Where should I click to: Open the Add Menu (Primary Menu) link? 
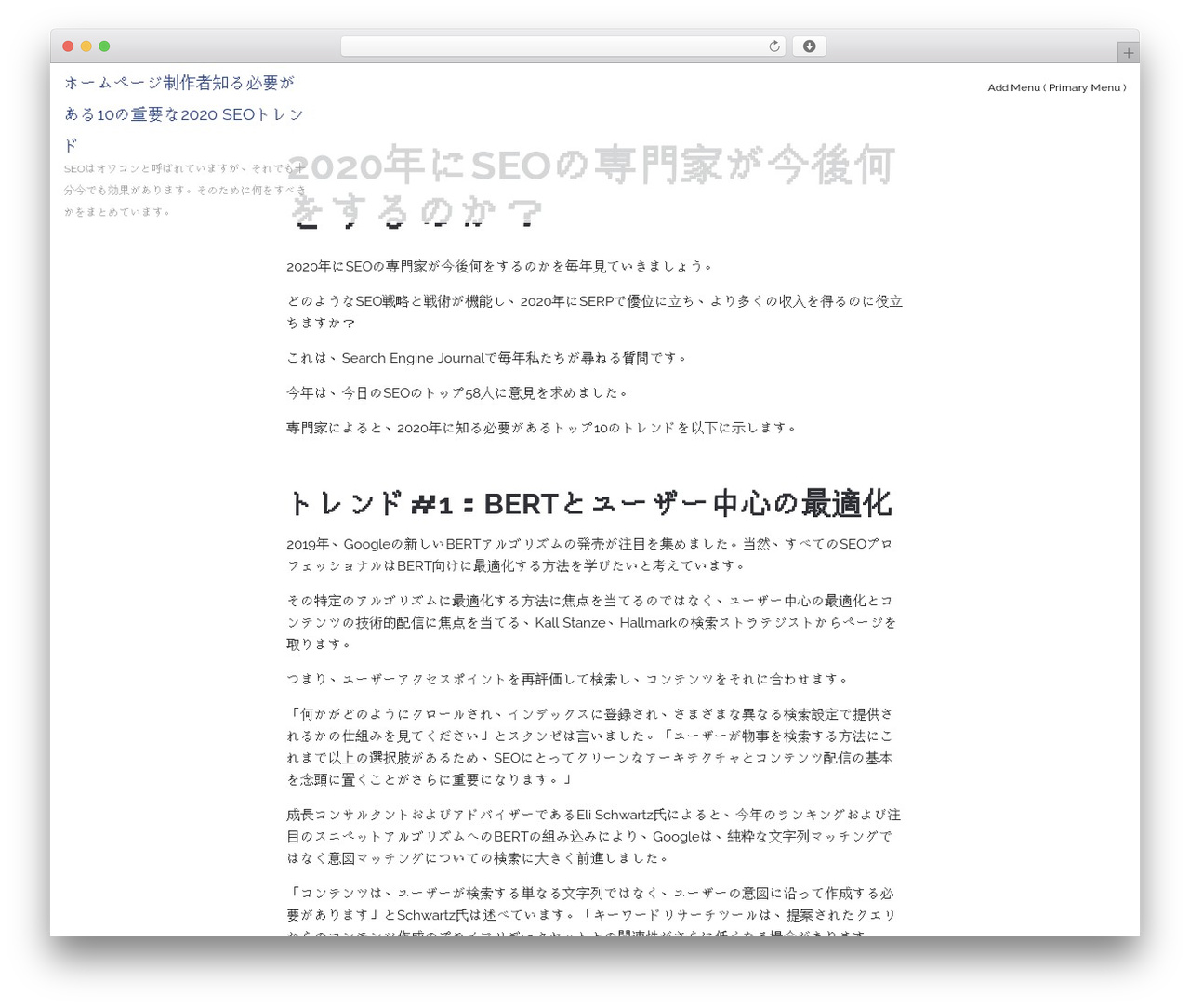[x=1056, y=87]
